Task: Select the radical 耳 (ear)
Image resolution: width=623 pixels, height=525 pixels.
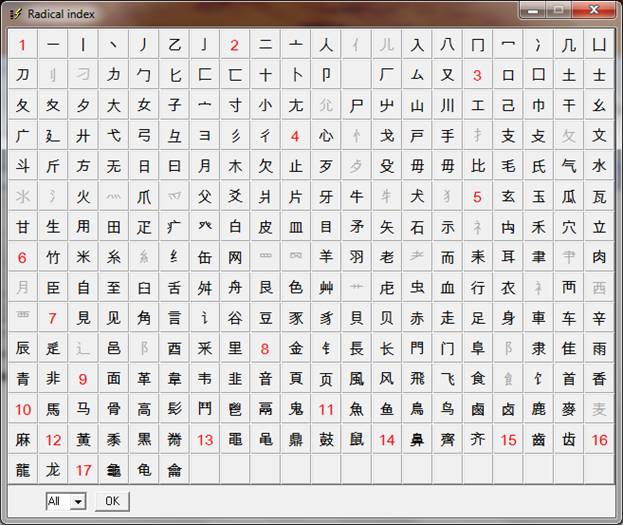Action: click(508, 257)
